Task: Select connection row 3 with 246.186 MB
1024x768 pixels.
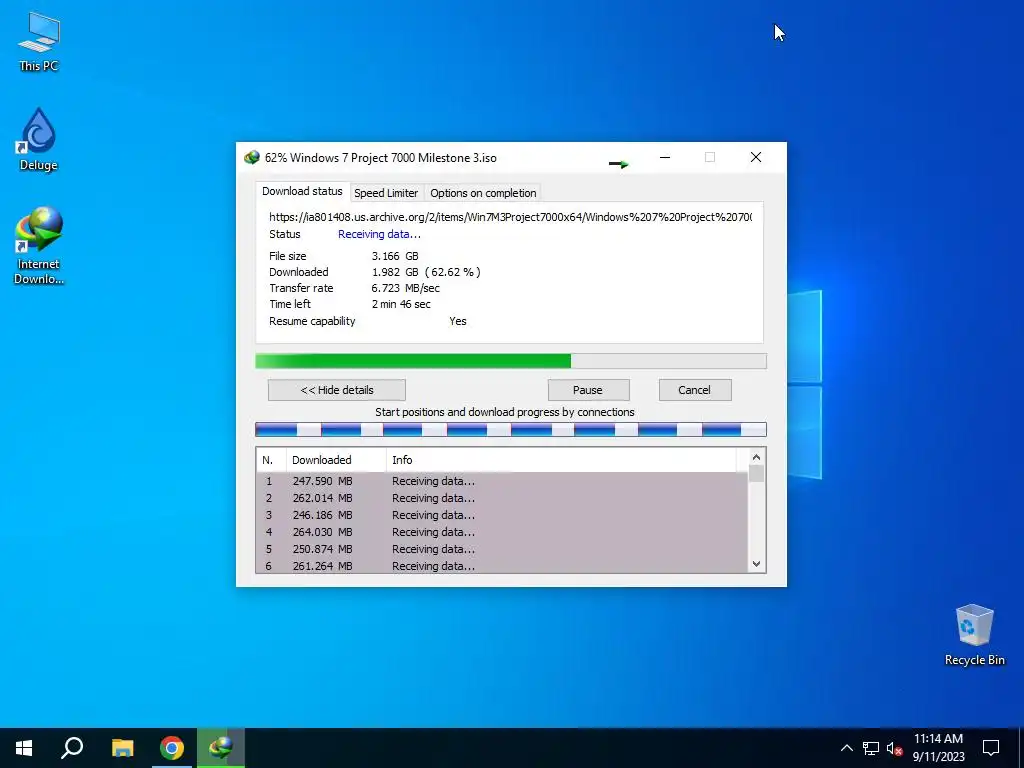Action: click(502, 515)
